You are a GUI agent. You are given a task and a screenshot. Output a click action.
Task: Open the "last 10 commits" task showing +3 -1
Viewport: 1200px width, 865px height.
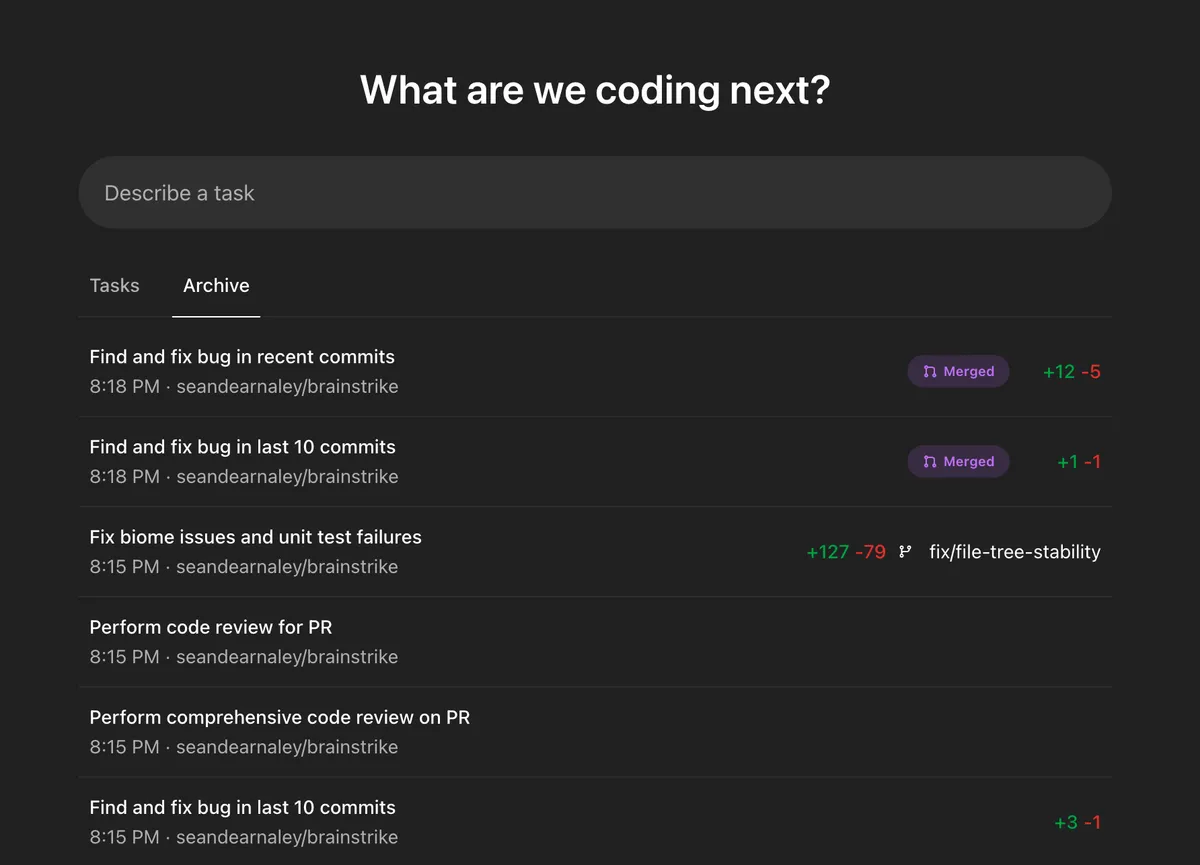click(242, 807)
